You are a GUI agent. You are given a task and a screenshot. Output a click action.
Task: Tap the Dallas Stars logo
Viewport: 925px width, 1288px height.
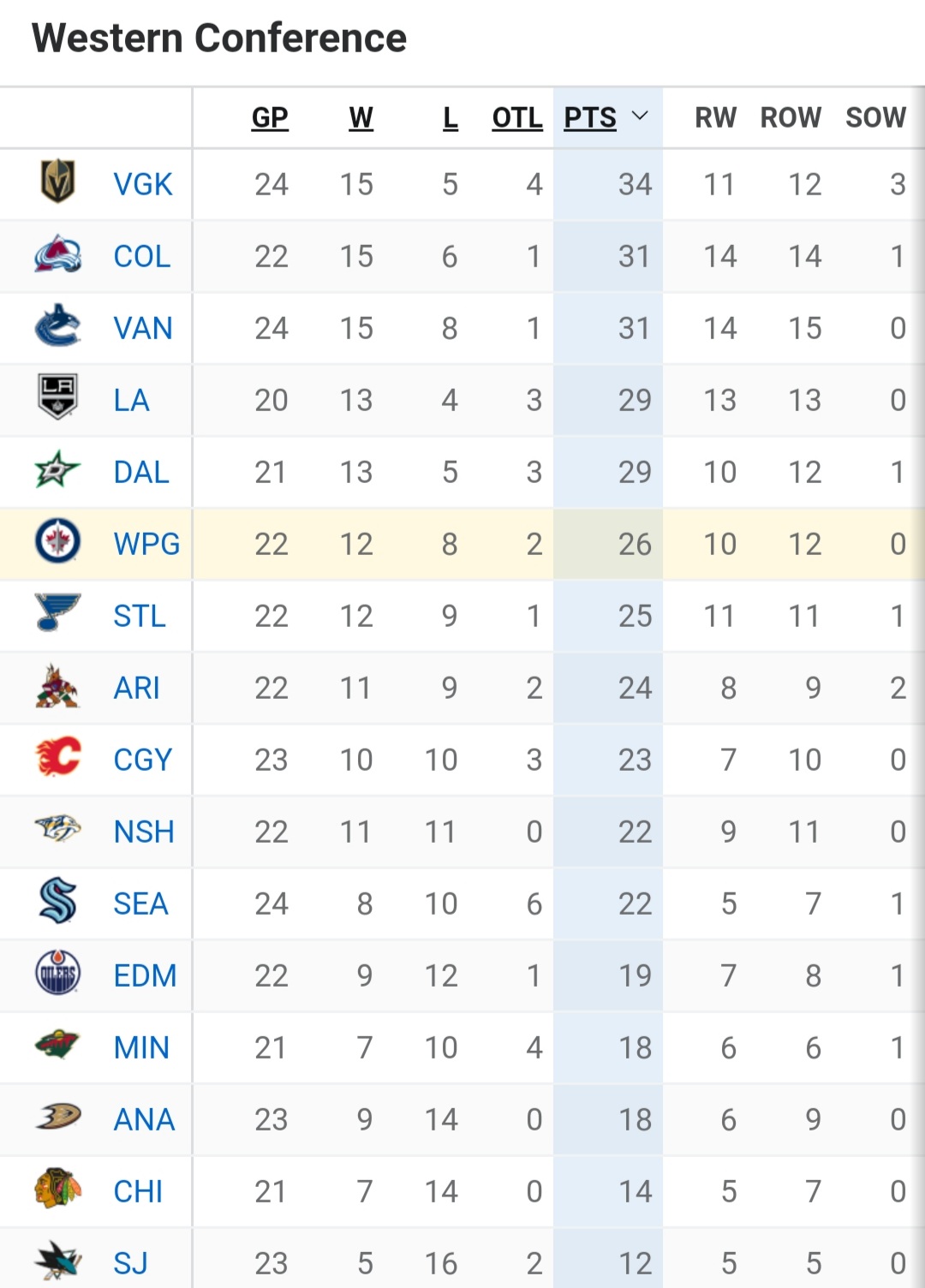[x=57, y=470]
